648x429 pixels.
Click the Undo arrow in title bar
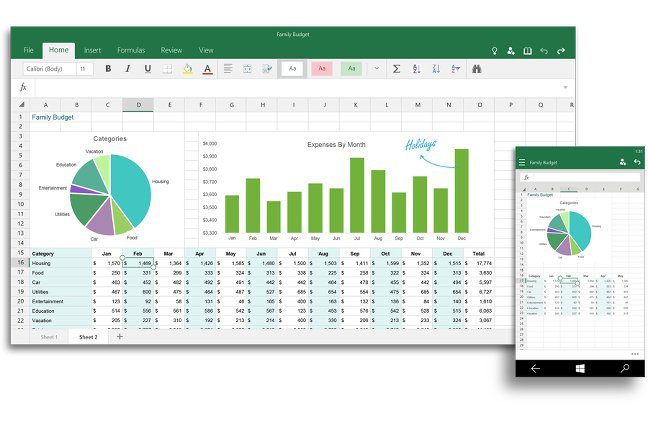coord(544,50)
